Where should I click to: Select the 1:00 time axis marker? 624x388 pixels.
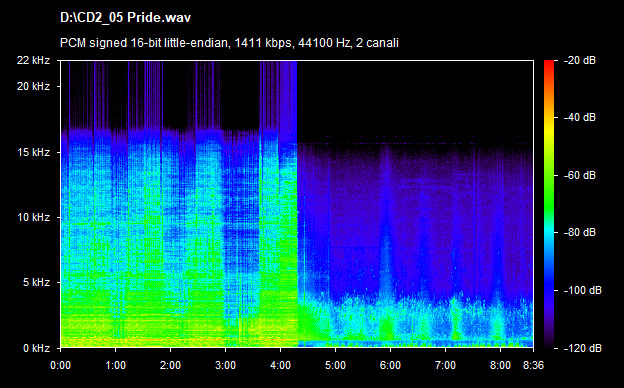coord(115,365)
